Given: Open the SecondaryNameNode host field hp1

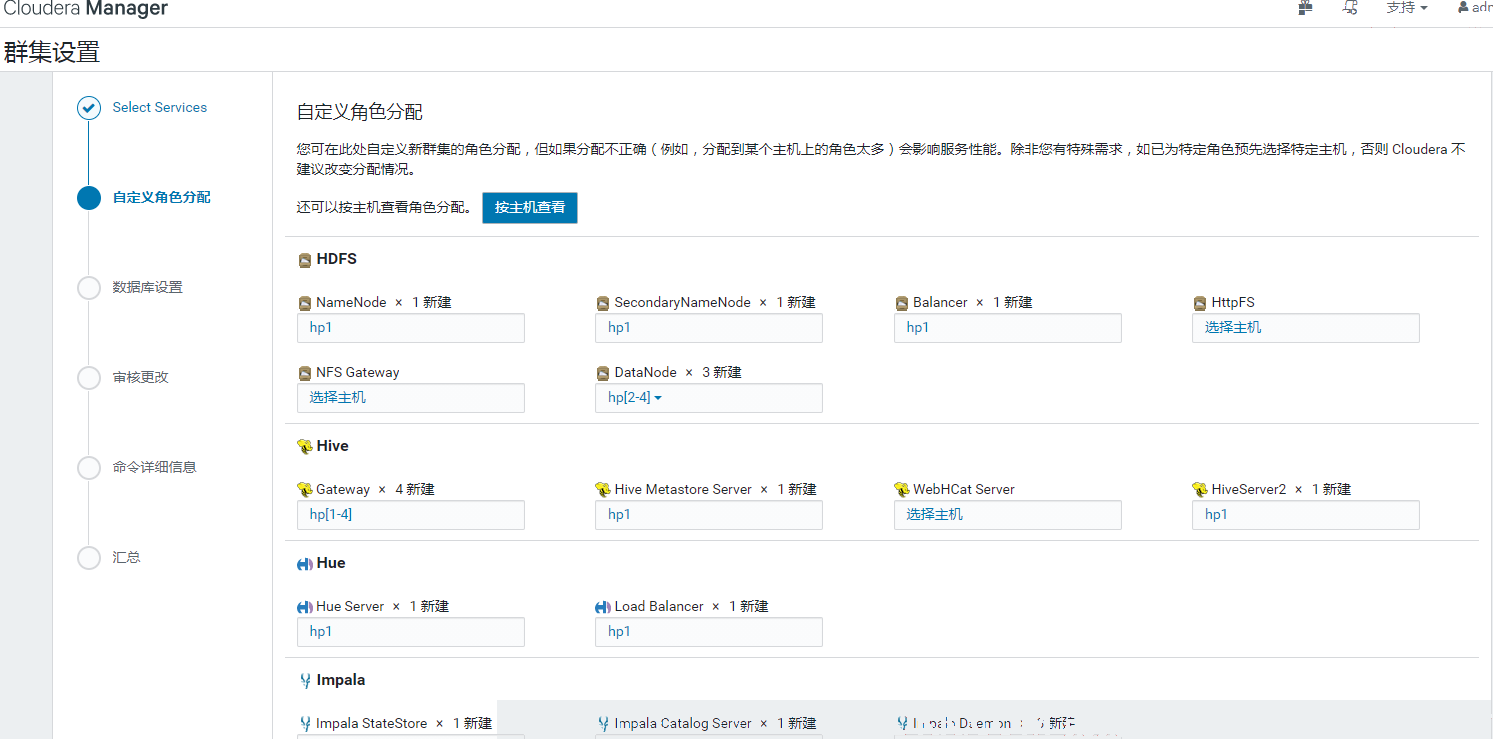Looking at the screenshot, I should (709, 328).
